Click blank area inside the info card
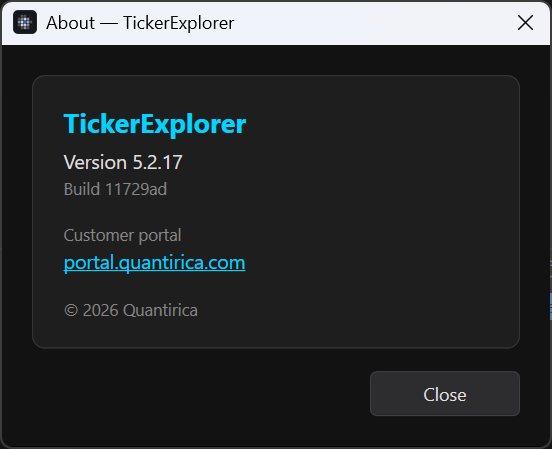Viewport: 552px width, 449px height. 380,211
